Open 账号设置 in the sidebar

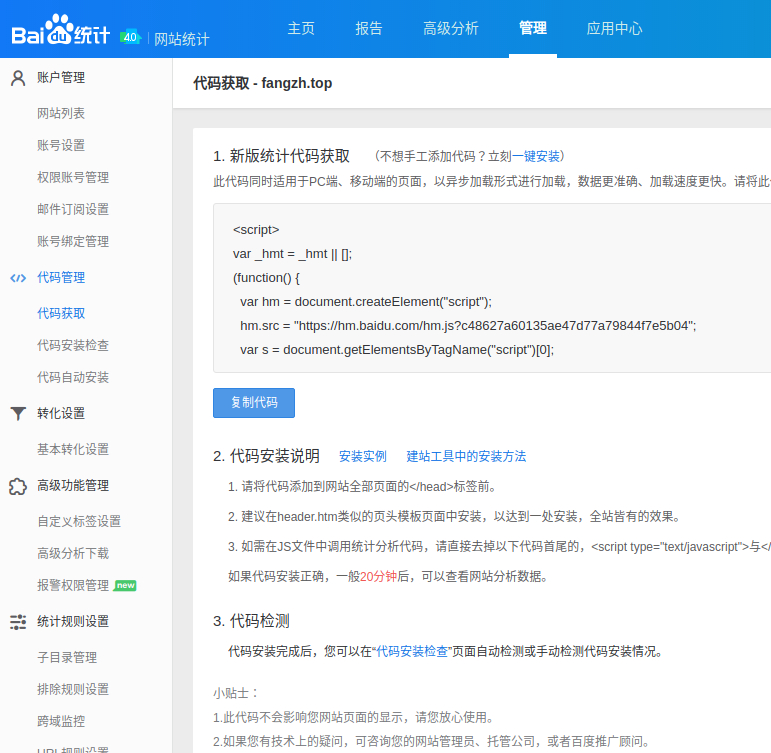coord(61,146)
